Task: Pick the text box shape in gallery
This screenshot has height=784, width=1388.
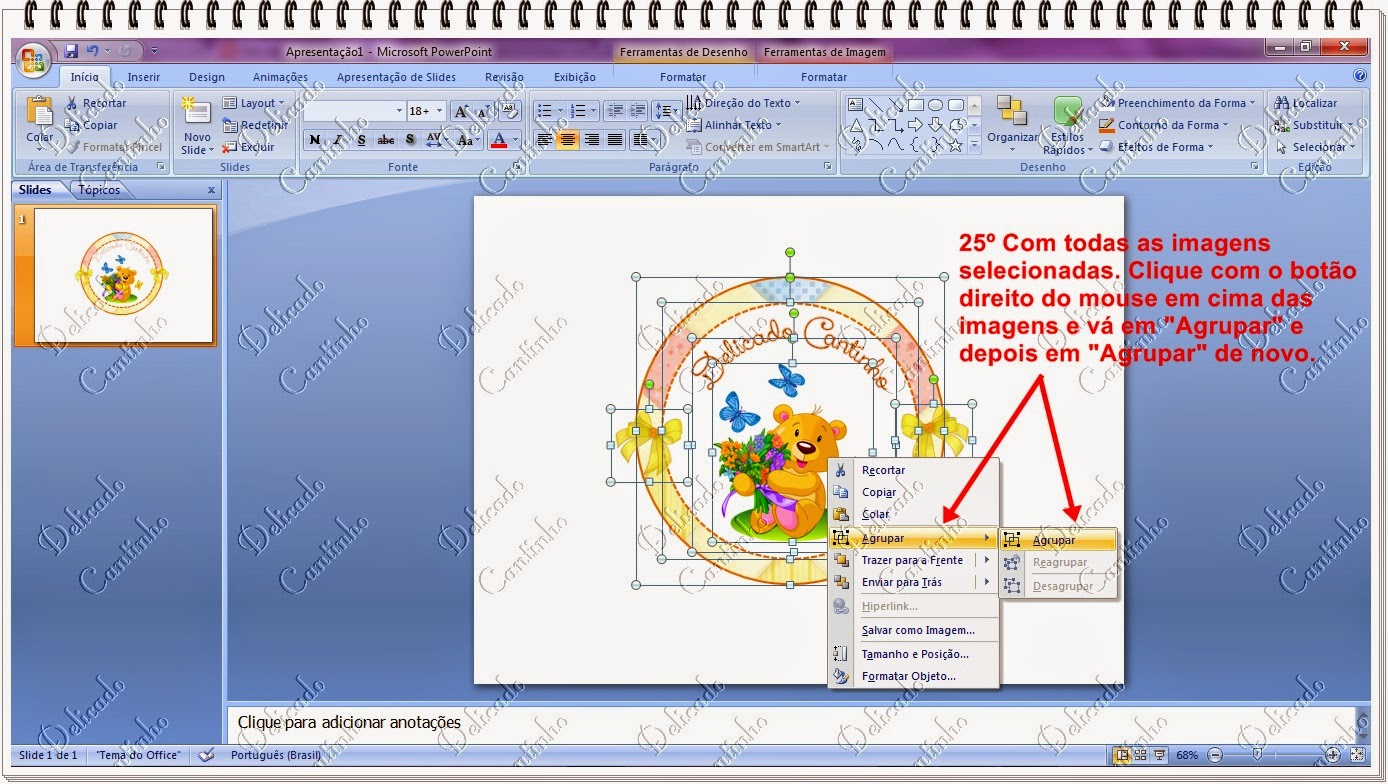Action: 855,104
